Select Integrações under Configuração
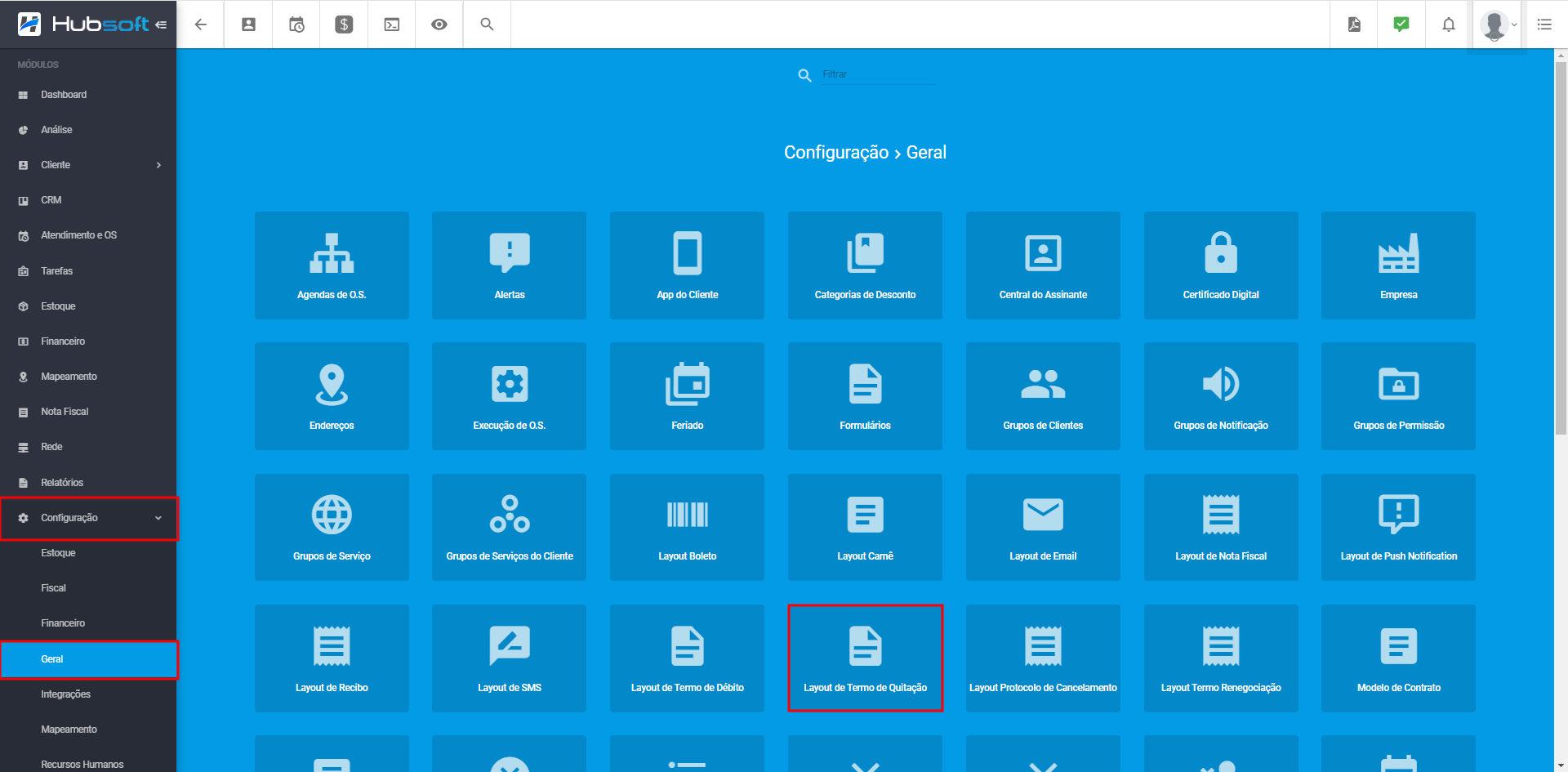Viewport: 1568px width, 772px height. [x=88, y=694]
